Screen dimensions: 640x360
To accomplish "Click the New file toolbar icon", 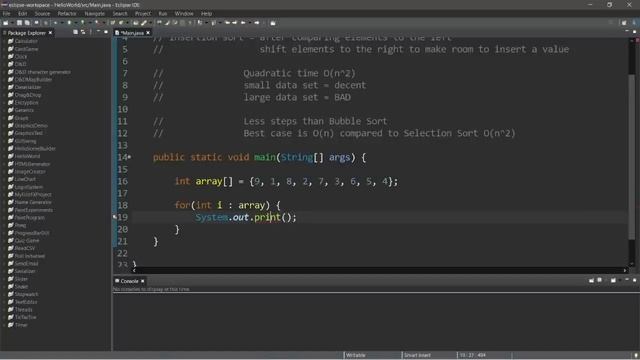I will click(6, 23).
